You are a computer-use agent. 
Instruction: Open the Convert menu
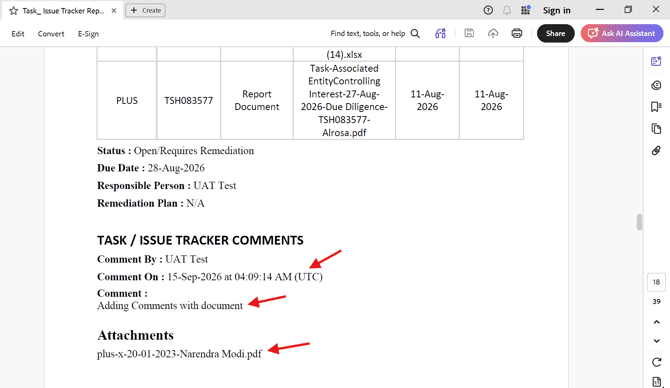51,34
